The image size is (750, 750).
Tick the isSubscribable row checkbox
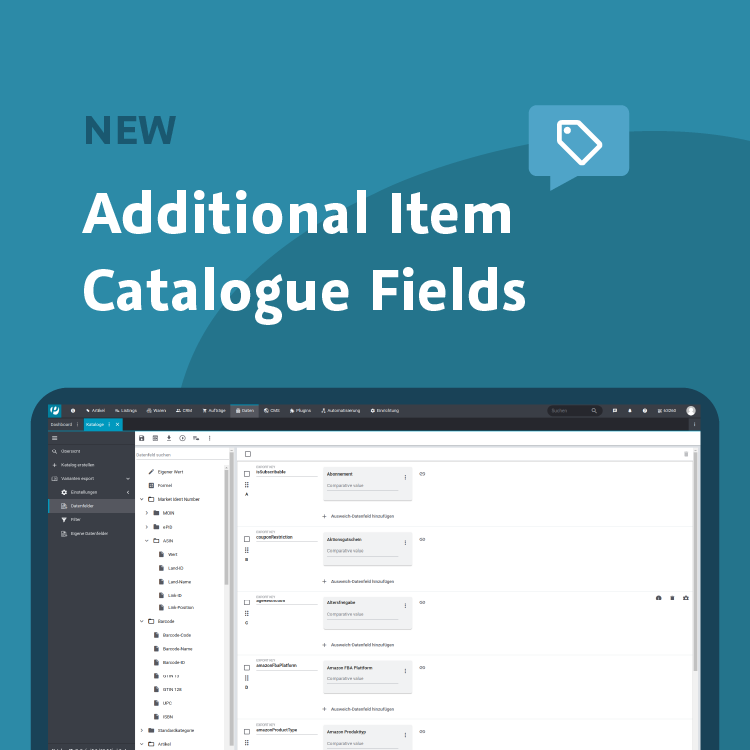point(247,474)
